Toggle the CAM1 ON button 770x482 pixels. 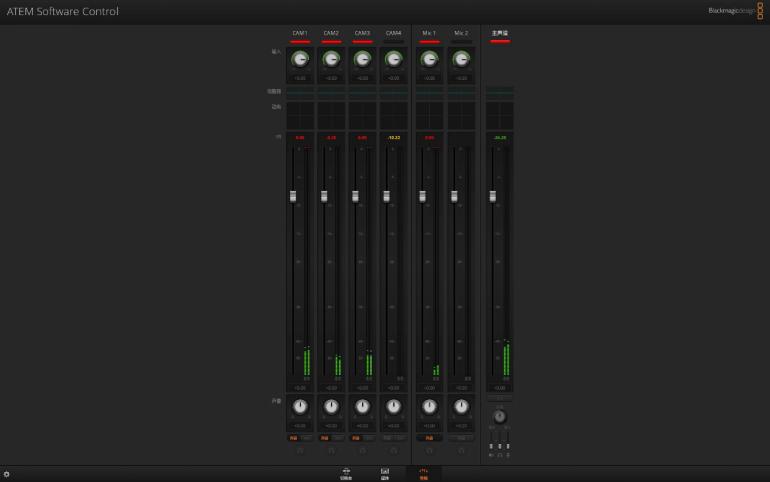[x=294, y=438]
